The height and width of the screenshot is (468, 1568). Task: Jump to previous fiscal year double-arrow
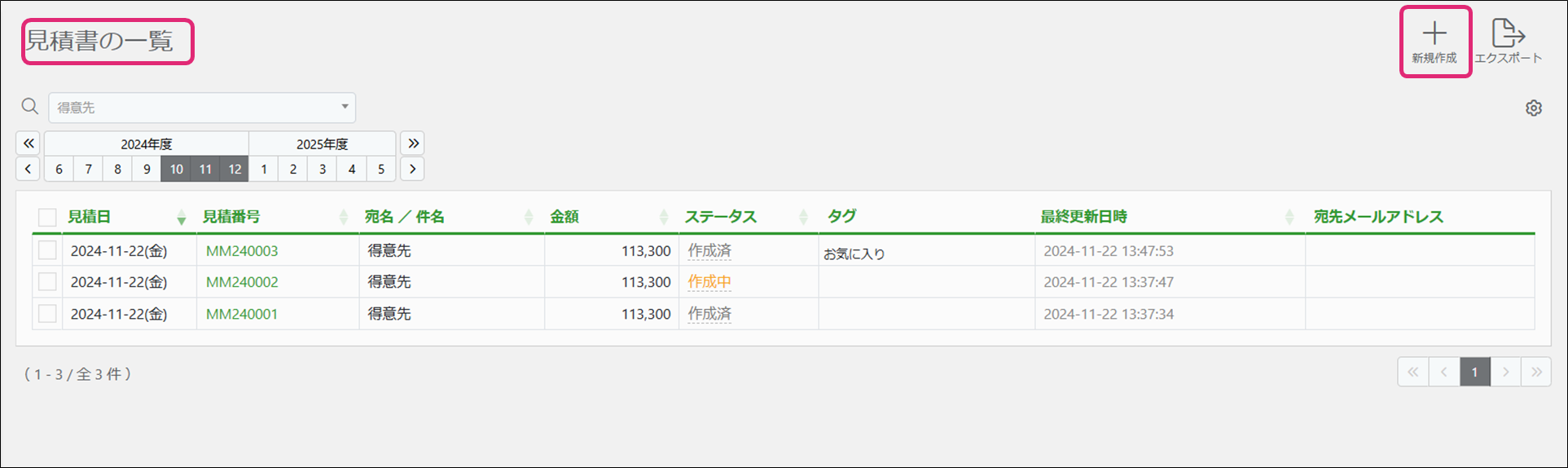29,143
